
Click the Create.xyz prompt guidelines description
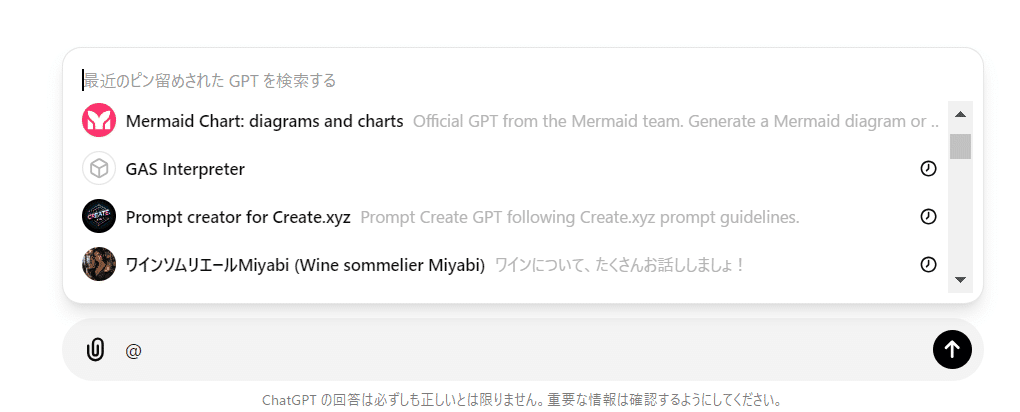pos(579,217)
